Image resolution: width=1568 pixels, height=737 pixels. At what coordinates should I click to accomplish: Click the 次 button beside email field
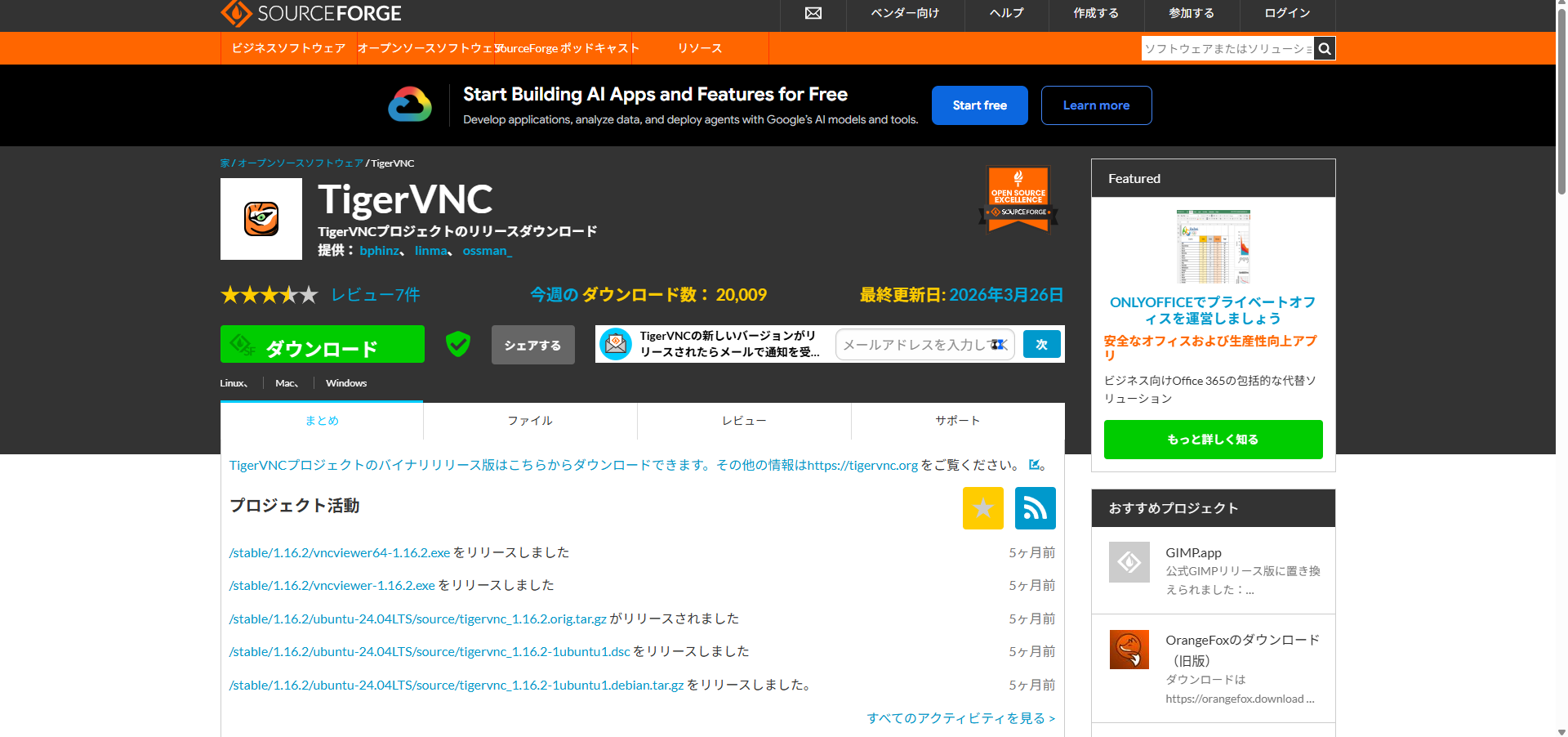[1042, 344]
